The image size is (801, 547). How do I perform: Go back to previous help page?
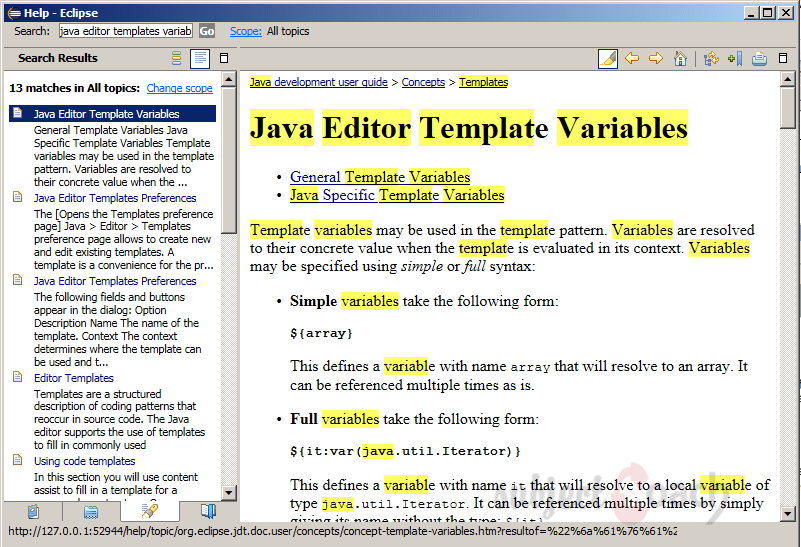[x=632, y=59]
